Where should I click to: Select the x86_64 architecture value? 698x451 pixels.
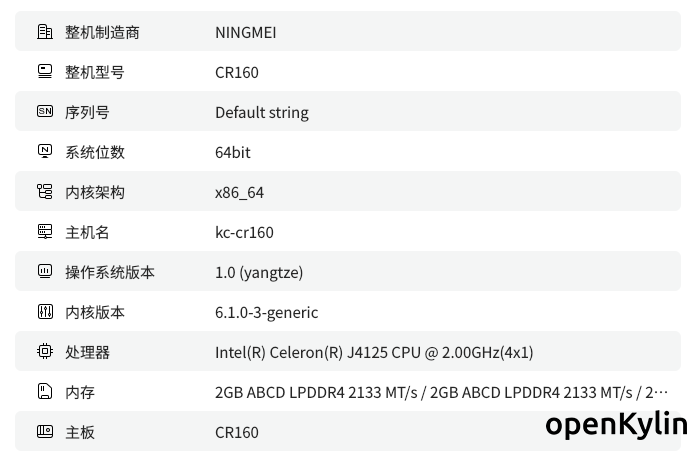coord(239,193)
